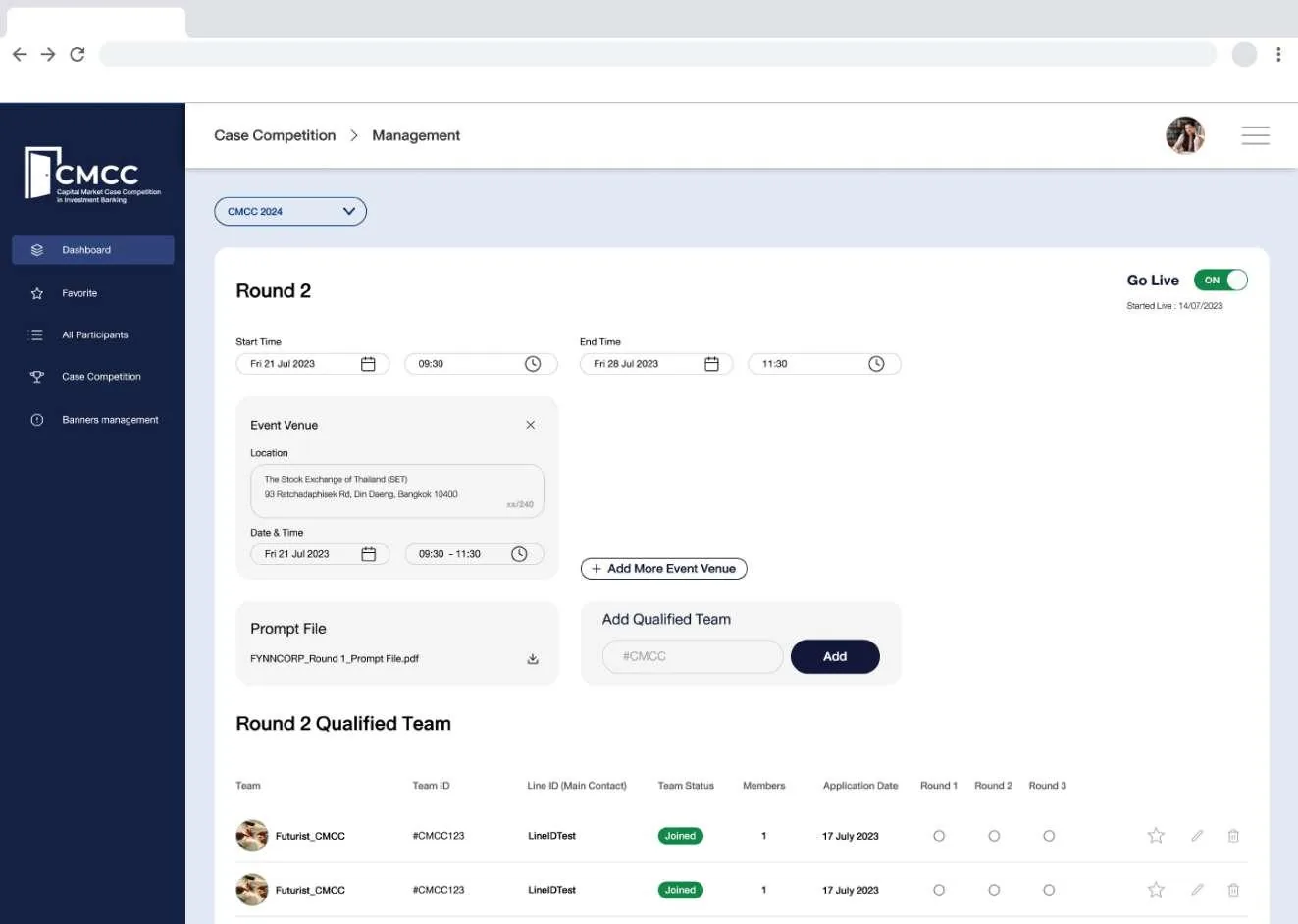The width and height of the screenshot is (1298, 924).
Task: Open clock picker for 11:30 end time
Action: (876, 364)
